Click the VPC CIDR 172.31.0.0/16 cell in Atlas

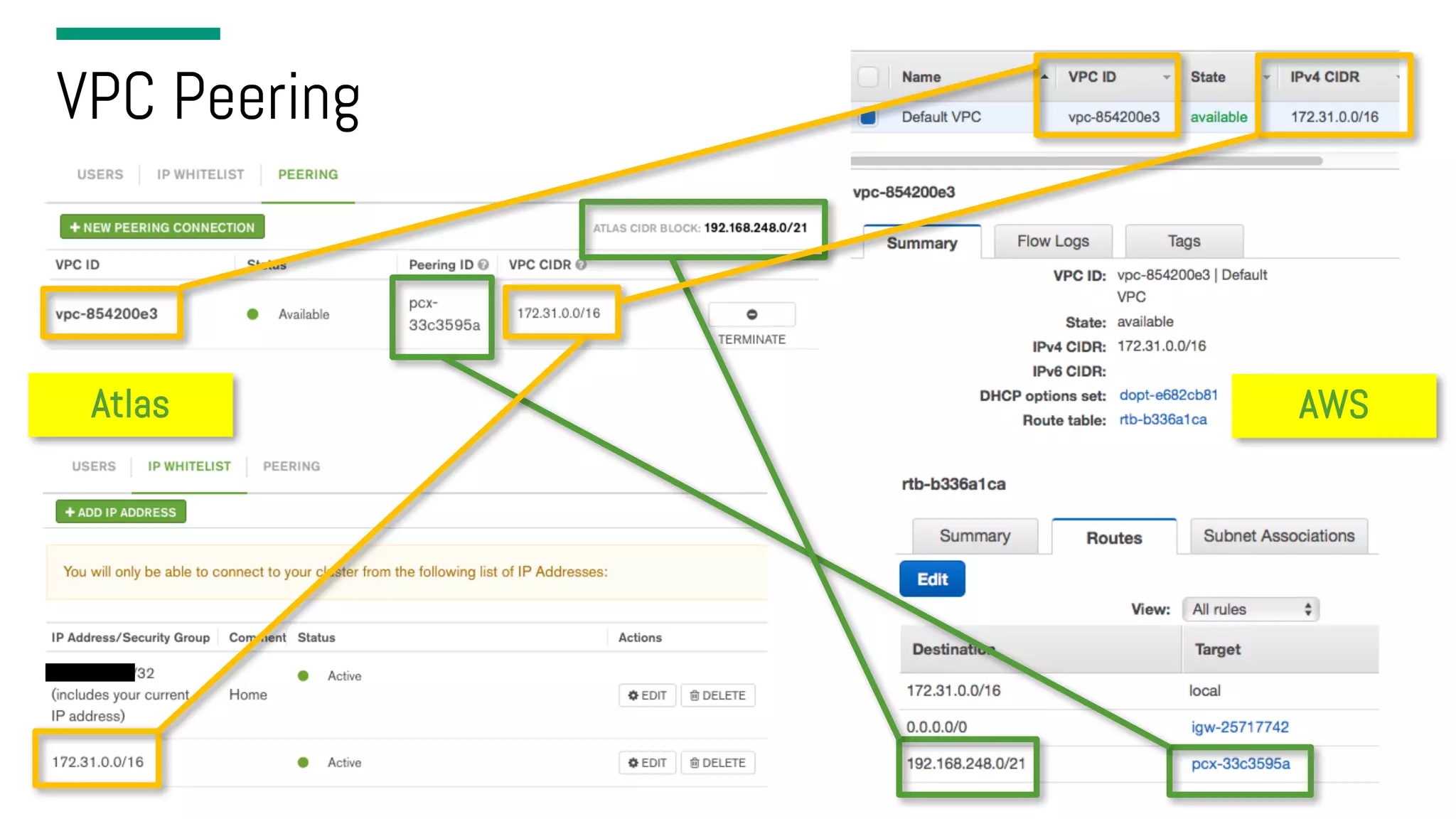(559, 313)
